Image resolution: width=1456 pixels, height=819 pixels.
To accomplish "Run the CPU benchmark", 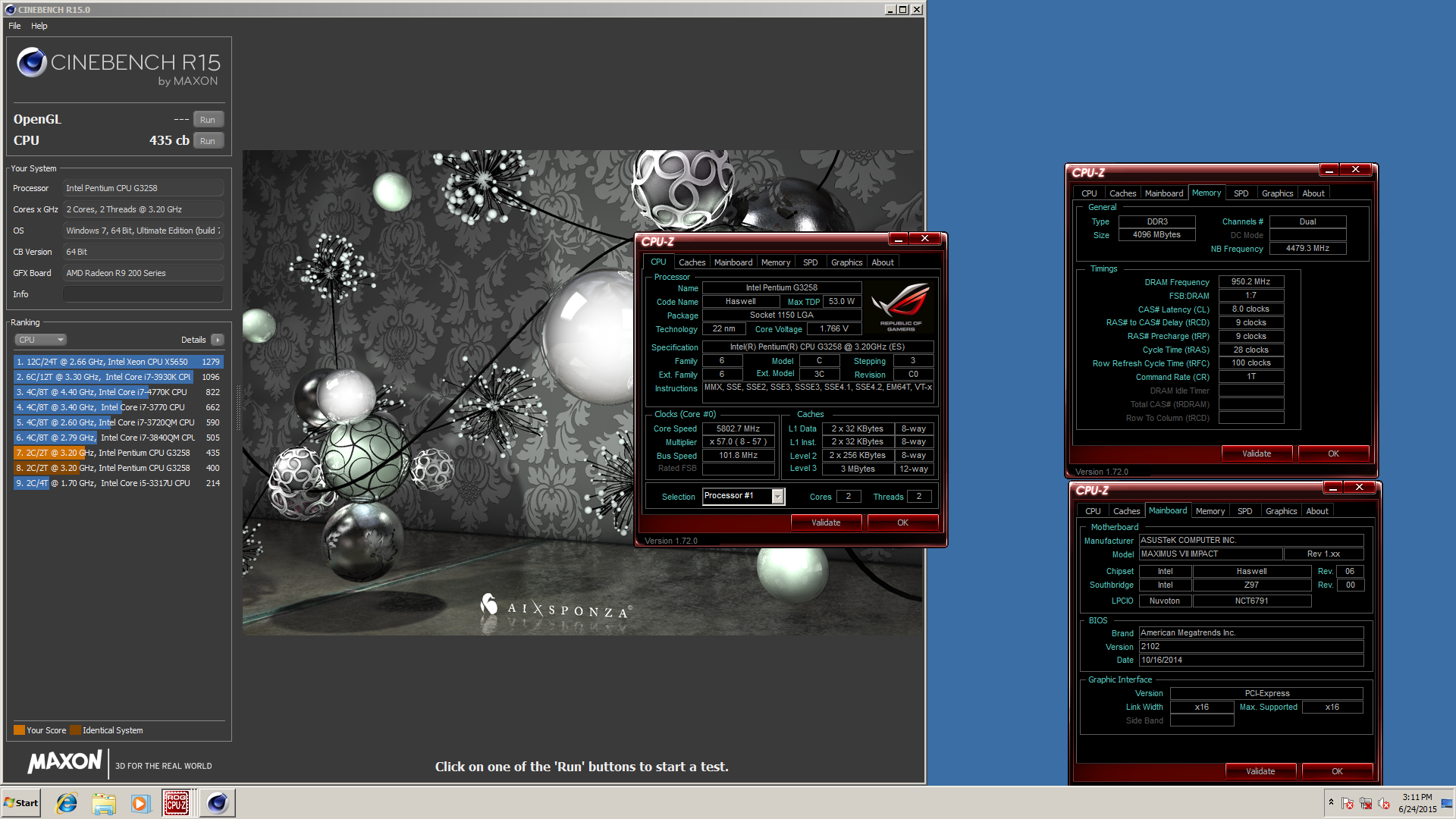I will tap(208, 141).
